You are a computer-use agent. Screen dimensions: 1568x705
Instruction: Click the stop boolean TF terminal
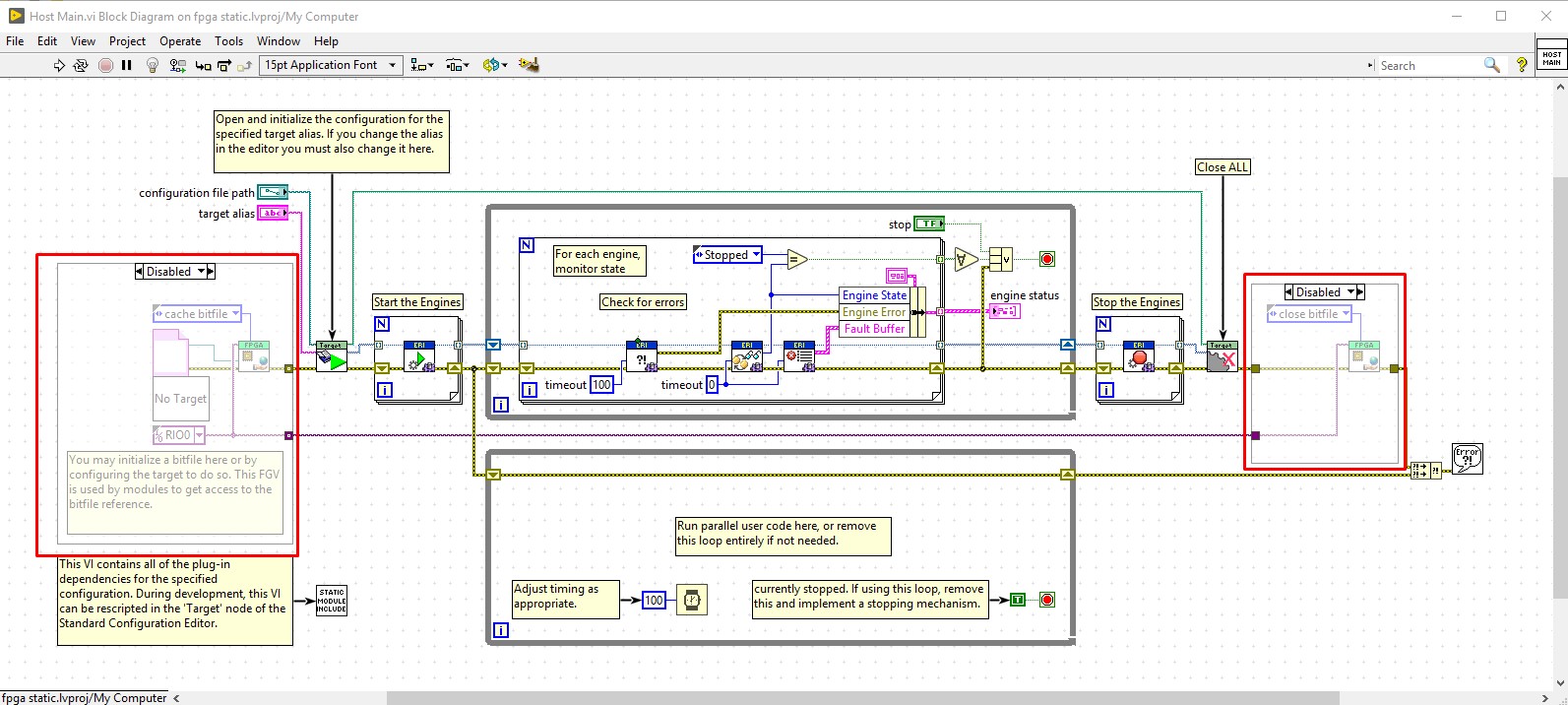coord(929,224)
